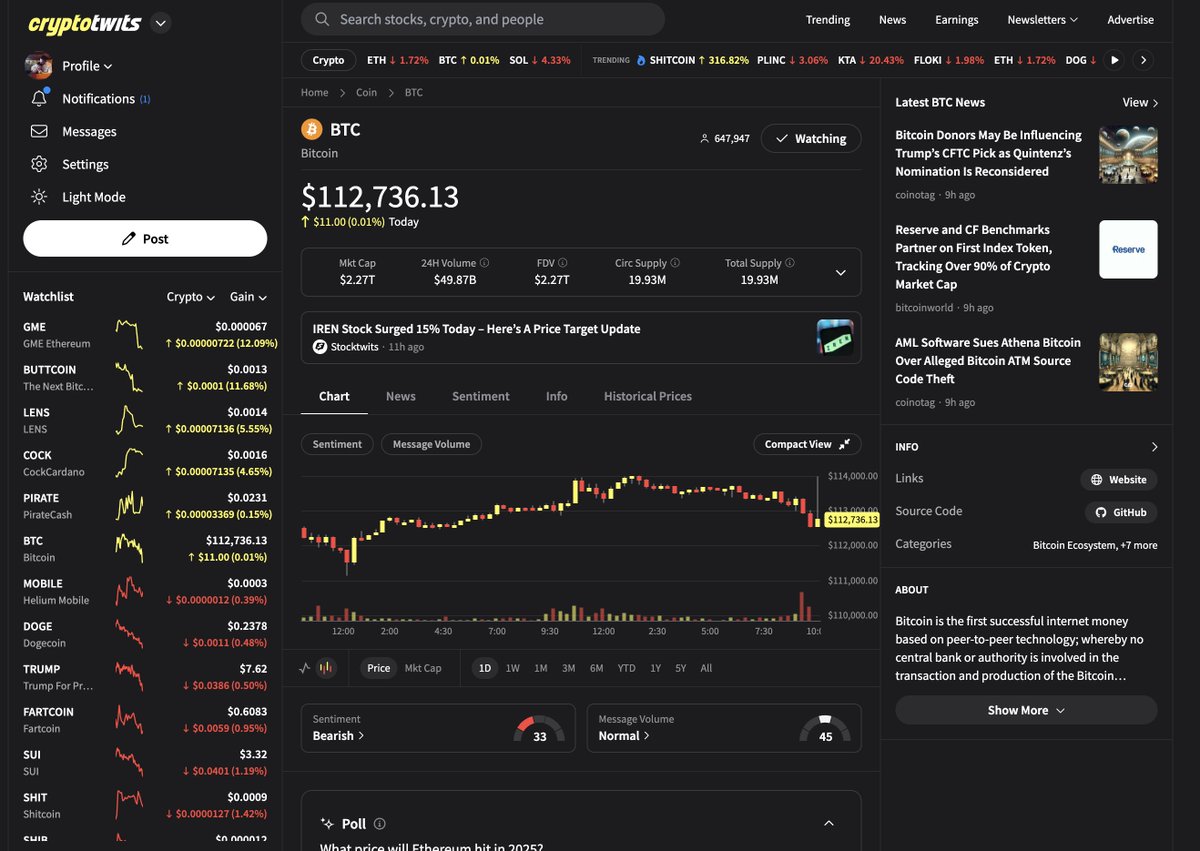Toggle the Message Volume chart overlay

pyautogui.click(x=431, y=444)
